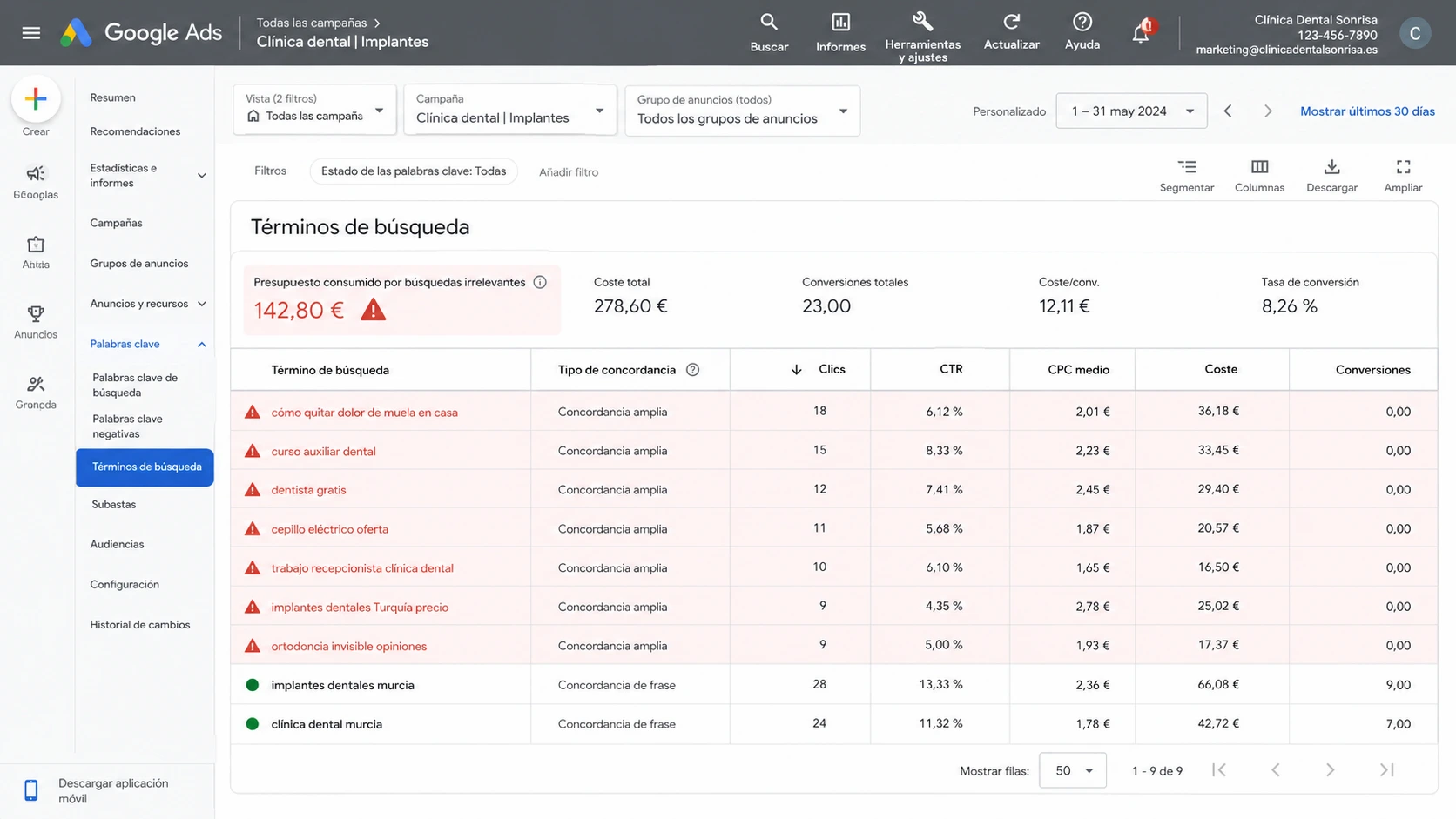The height and width of the screenshot is (819, 1456).
Task: Click the Descargar download icon
Action: click(x=1331, y=167)
